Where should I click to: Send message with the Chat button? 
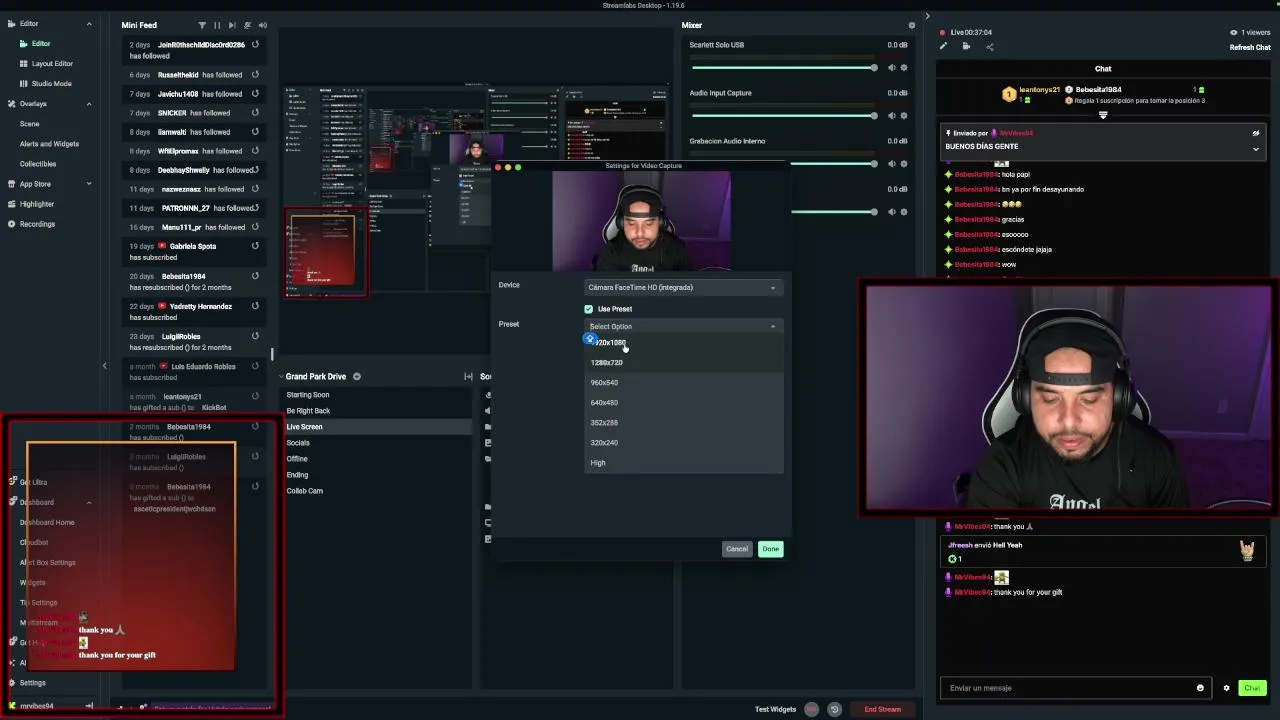tap(1252, 688)
